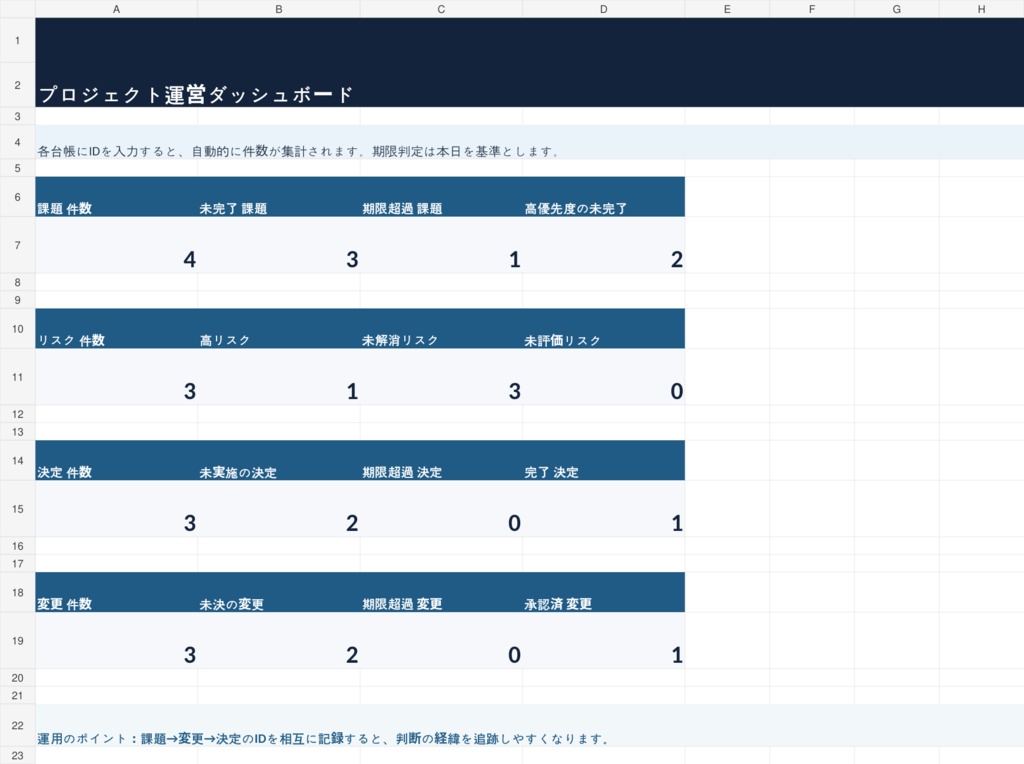Click the 承認済 変更 header cell

tap(603, 592)
